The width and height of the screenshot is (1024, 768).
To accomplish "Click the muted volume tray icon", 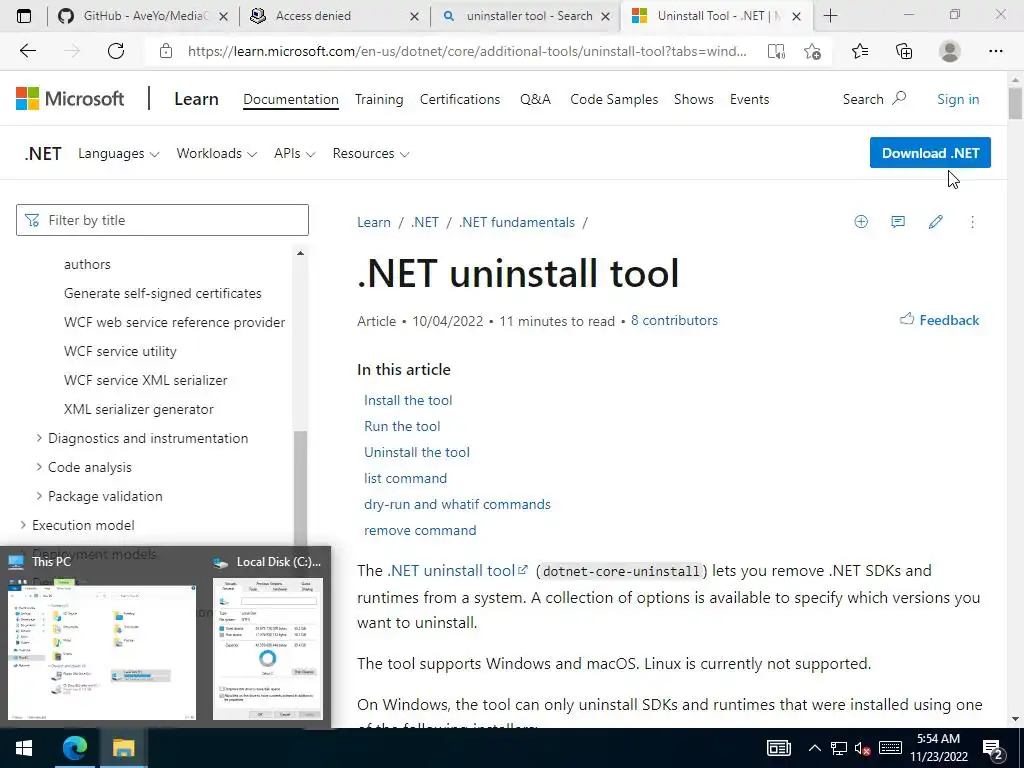I will tap(863, 748).
